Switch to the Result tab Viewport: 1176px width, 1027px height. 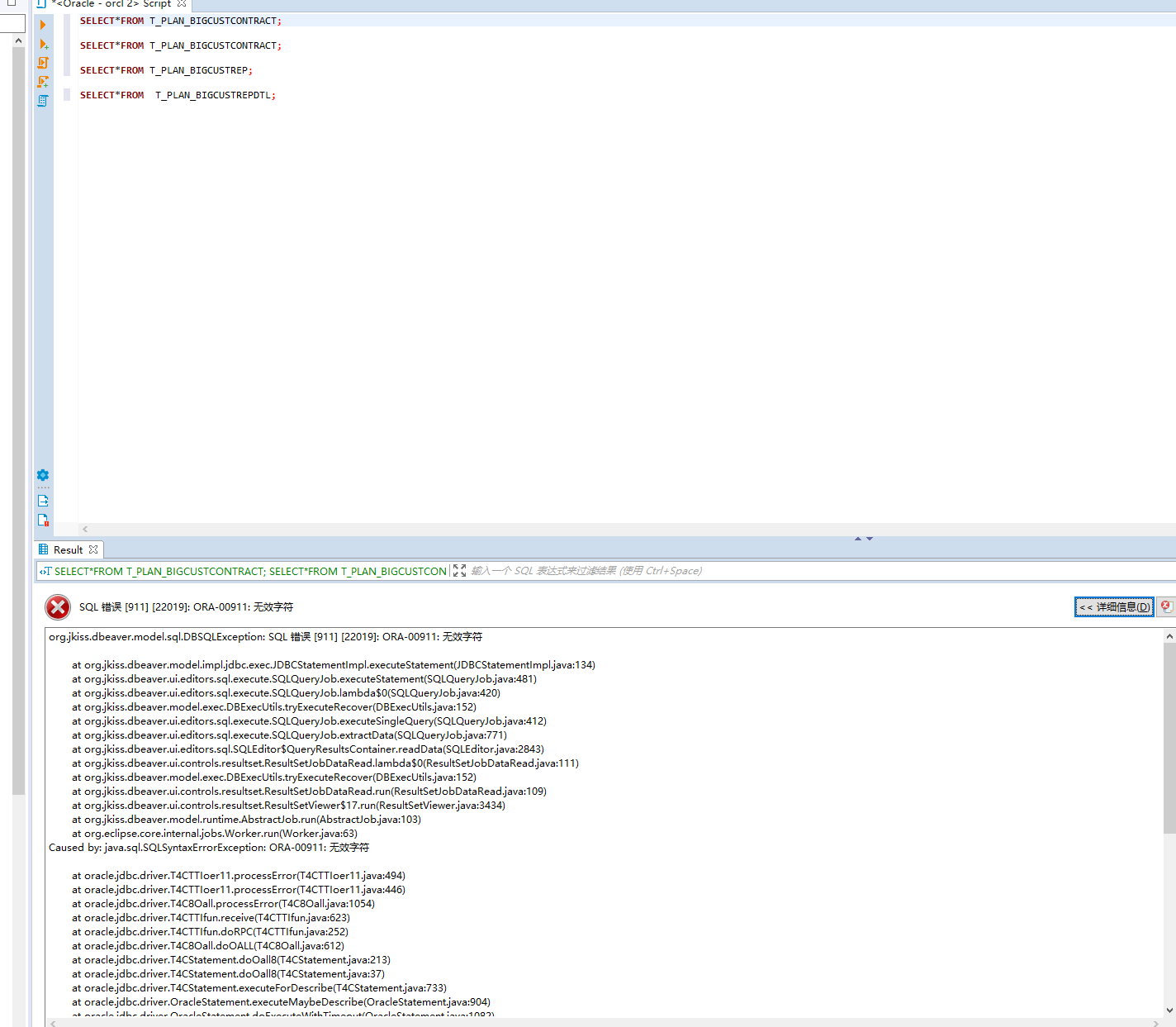[x=69, y=549]
